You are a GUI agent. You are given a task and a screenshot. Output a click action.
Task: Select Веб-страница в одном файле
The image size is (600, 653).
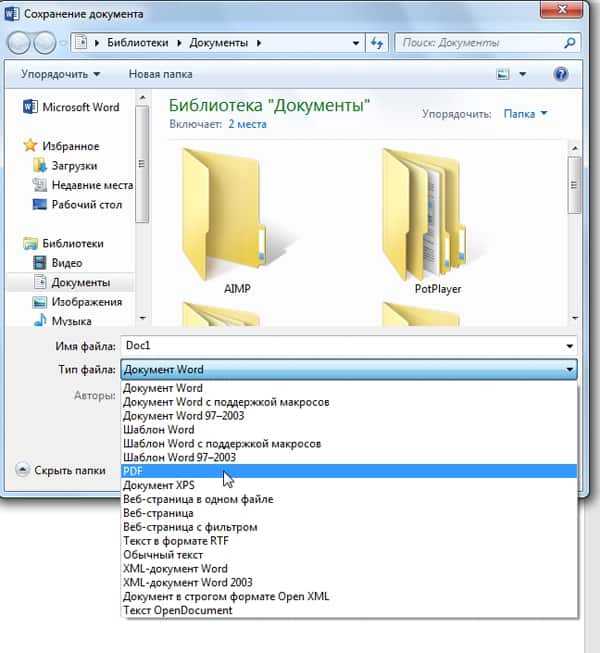click(349, 499)
